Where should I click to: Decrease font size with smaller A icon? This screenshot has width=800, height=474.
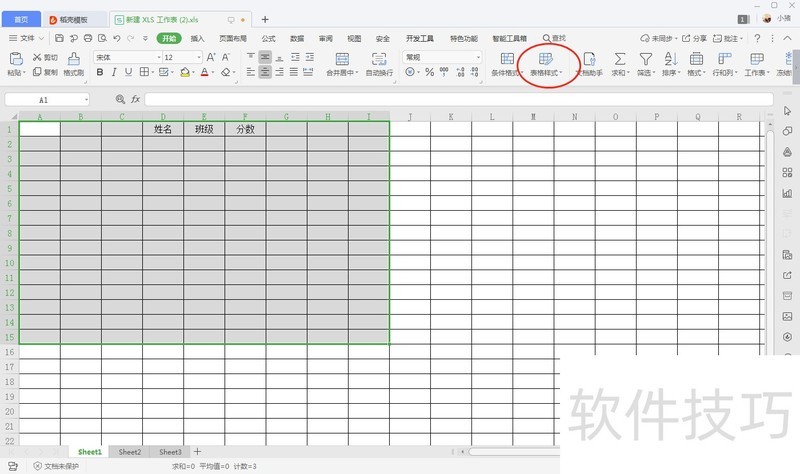(226, 57)
